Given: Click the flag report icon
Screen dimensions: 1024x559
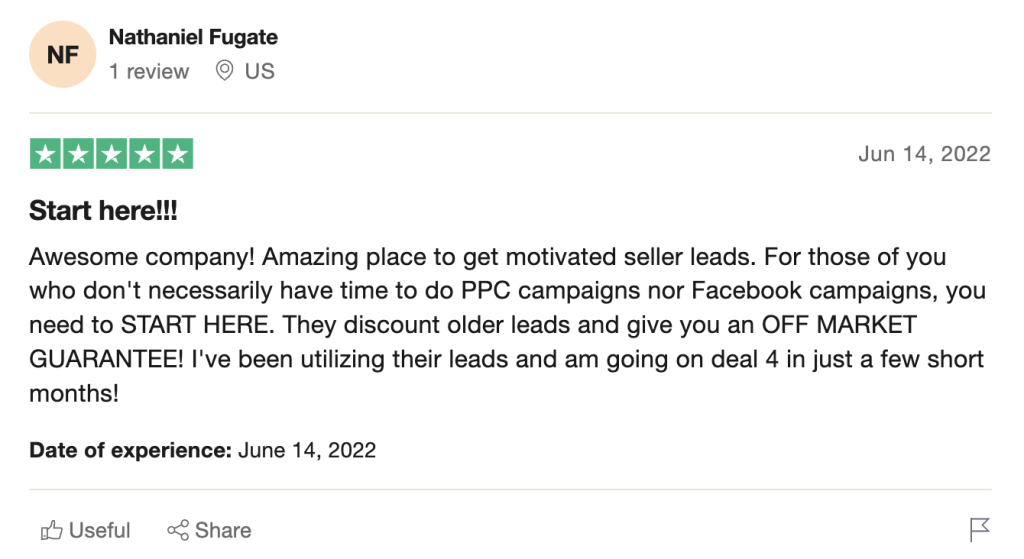Looking at the screenshot, I should [x=980, y=529].
